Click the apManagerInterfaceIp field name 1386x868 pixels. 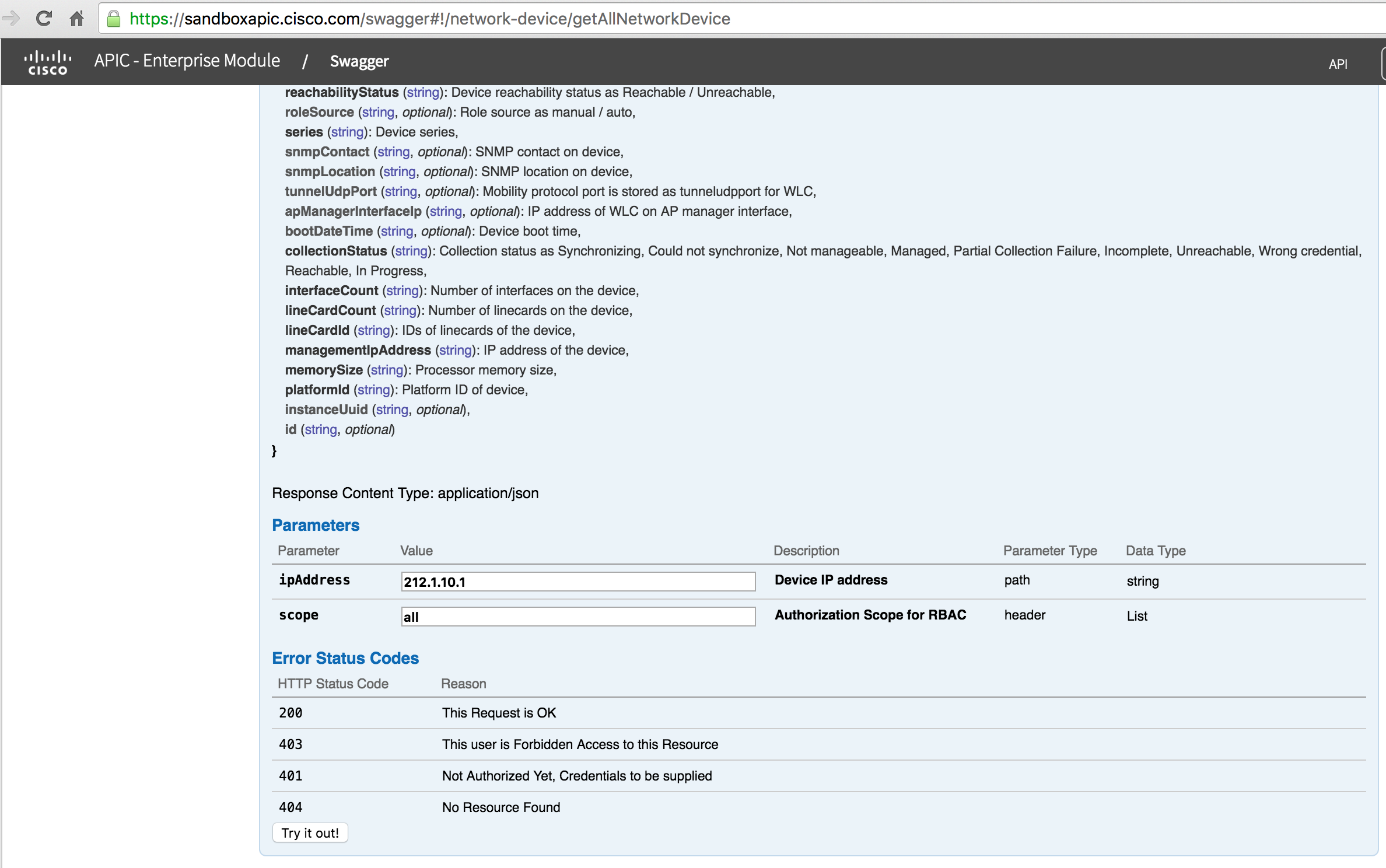click(353, 211)
